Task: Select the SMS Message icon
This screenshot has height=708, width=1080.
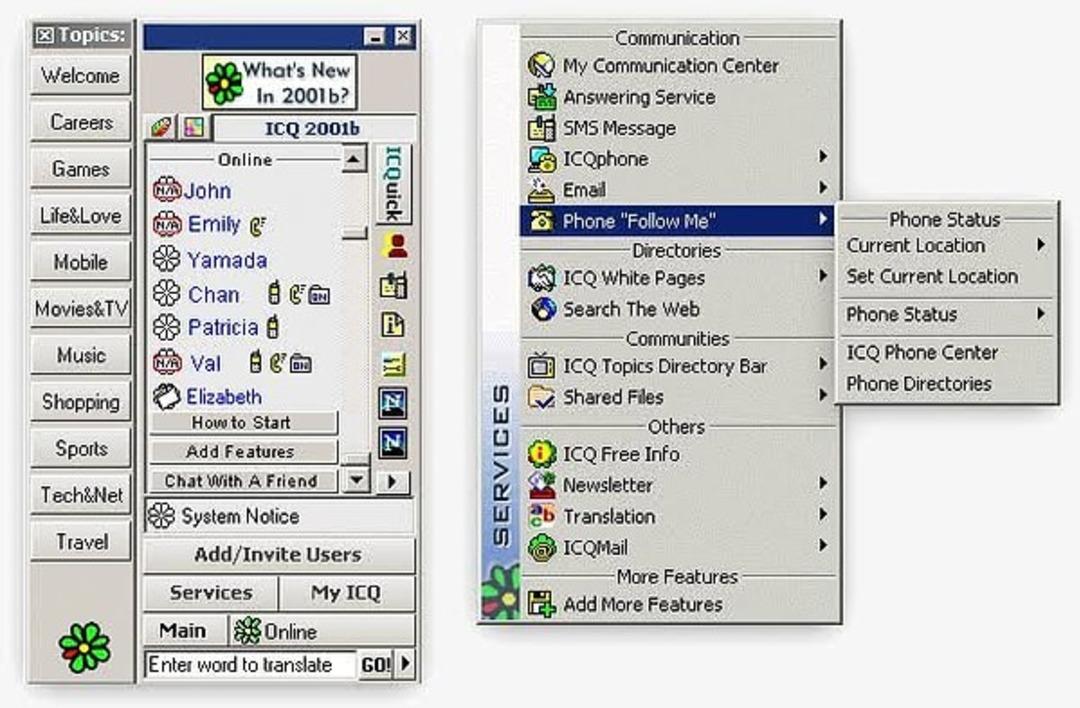Action: [x=540, y=128]
